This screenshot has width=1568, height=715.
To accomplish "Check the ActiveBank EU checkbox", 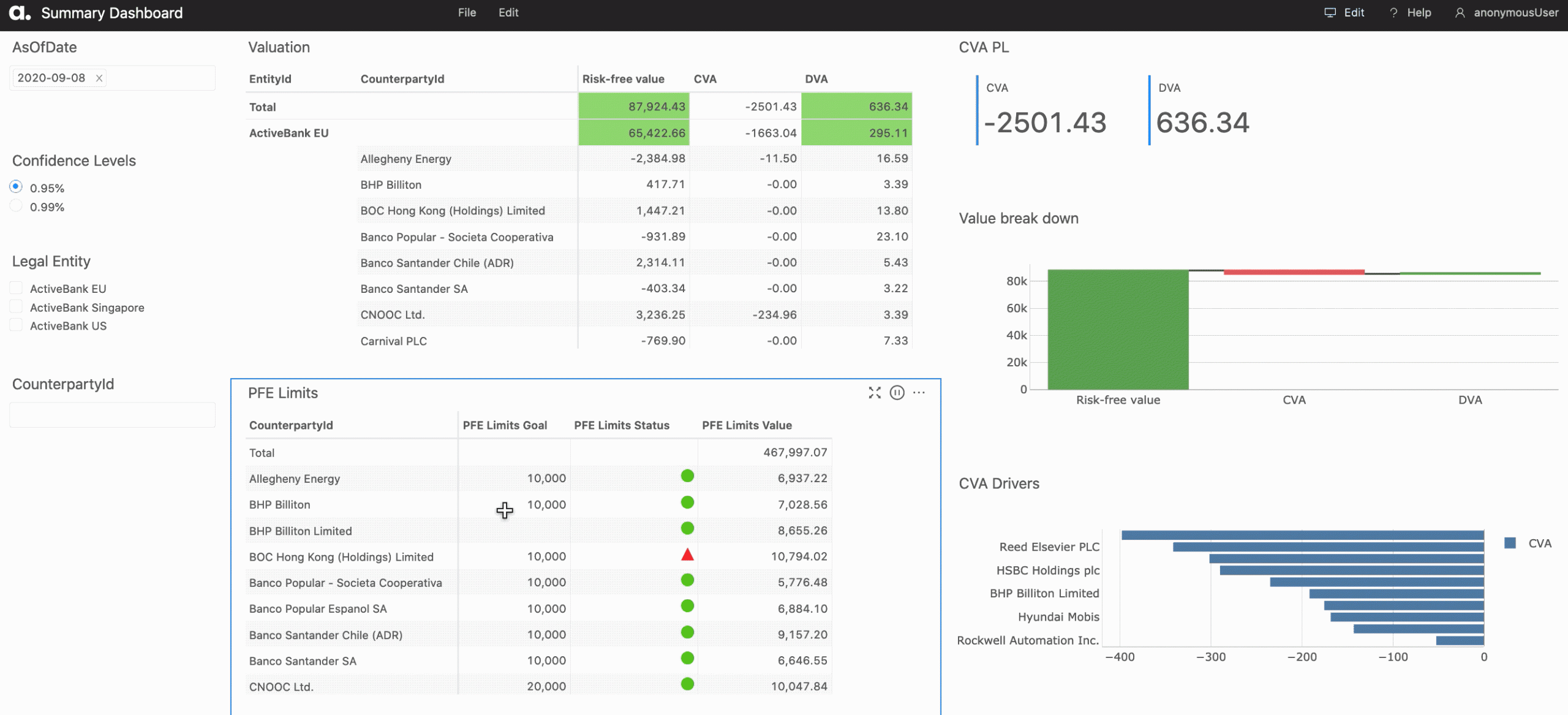I will click(16, 287).
